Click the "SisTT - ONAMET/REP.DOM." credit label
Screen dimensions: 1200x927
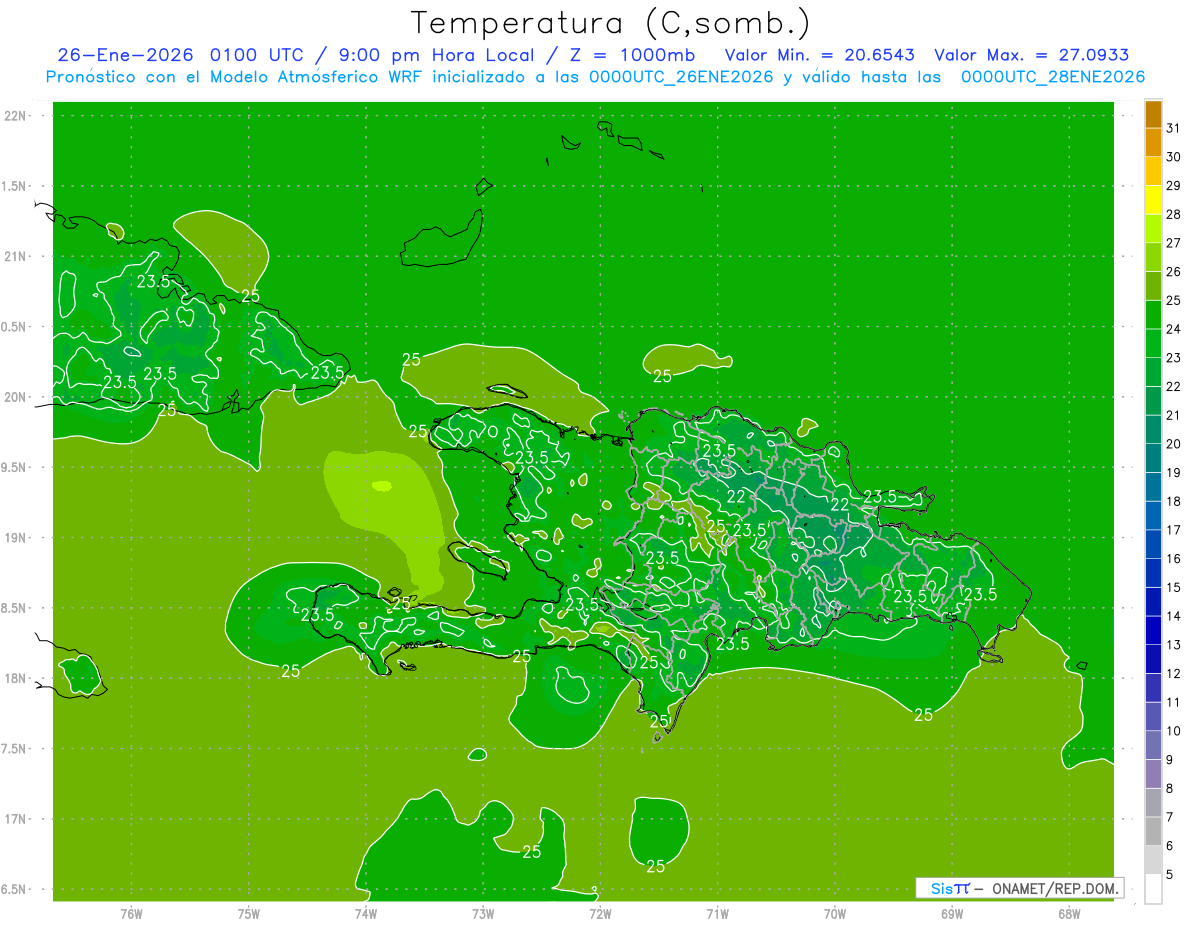coord(1020,888)
